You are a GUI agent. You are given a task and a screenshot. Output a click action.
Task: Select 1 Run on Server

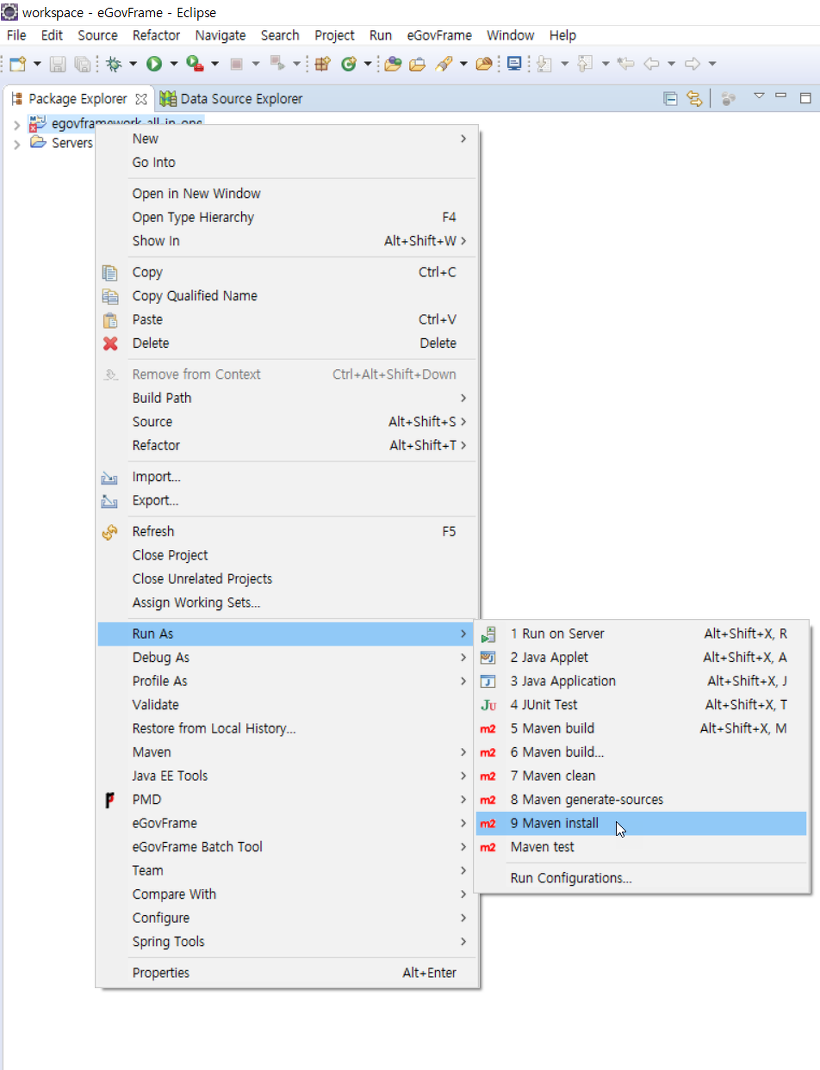click(641, 634)
